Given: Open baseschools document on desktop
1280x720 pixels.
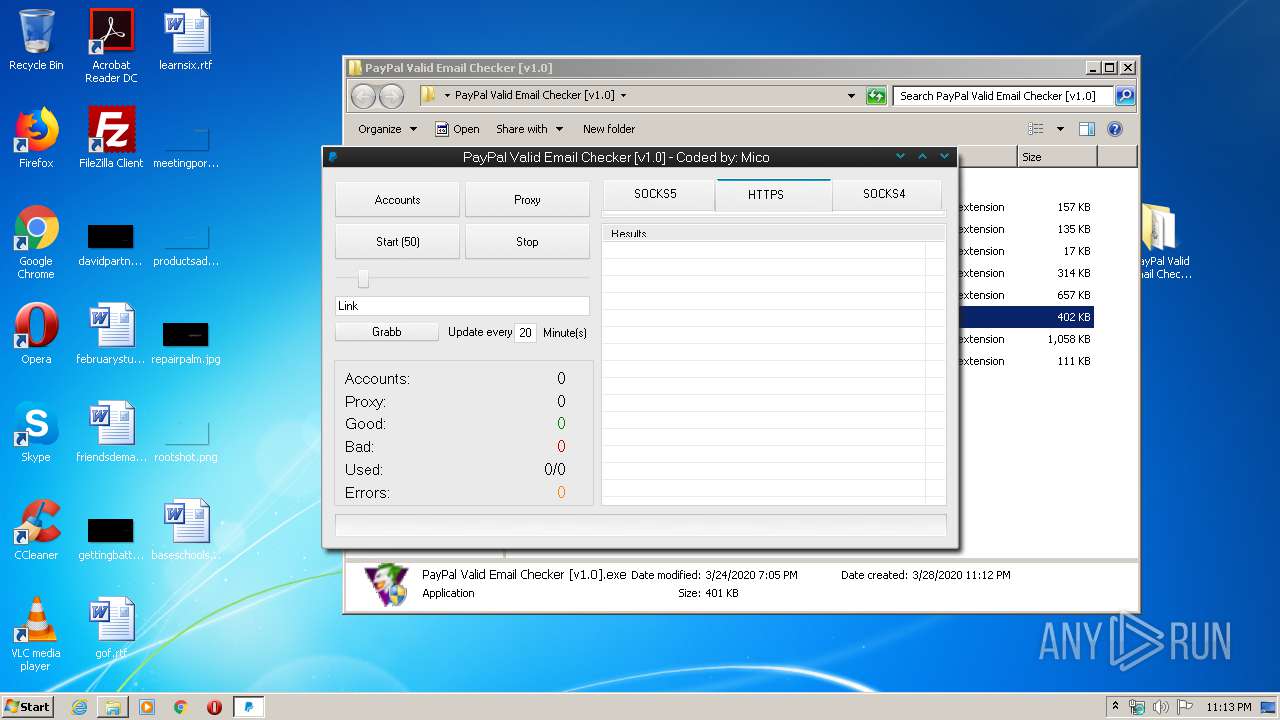Looking at the screenshot, I should (186, 530).
